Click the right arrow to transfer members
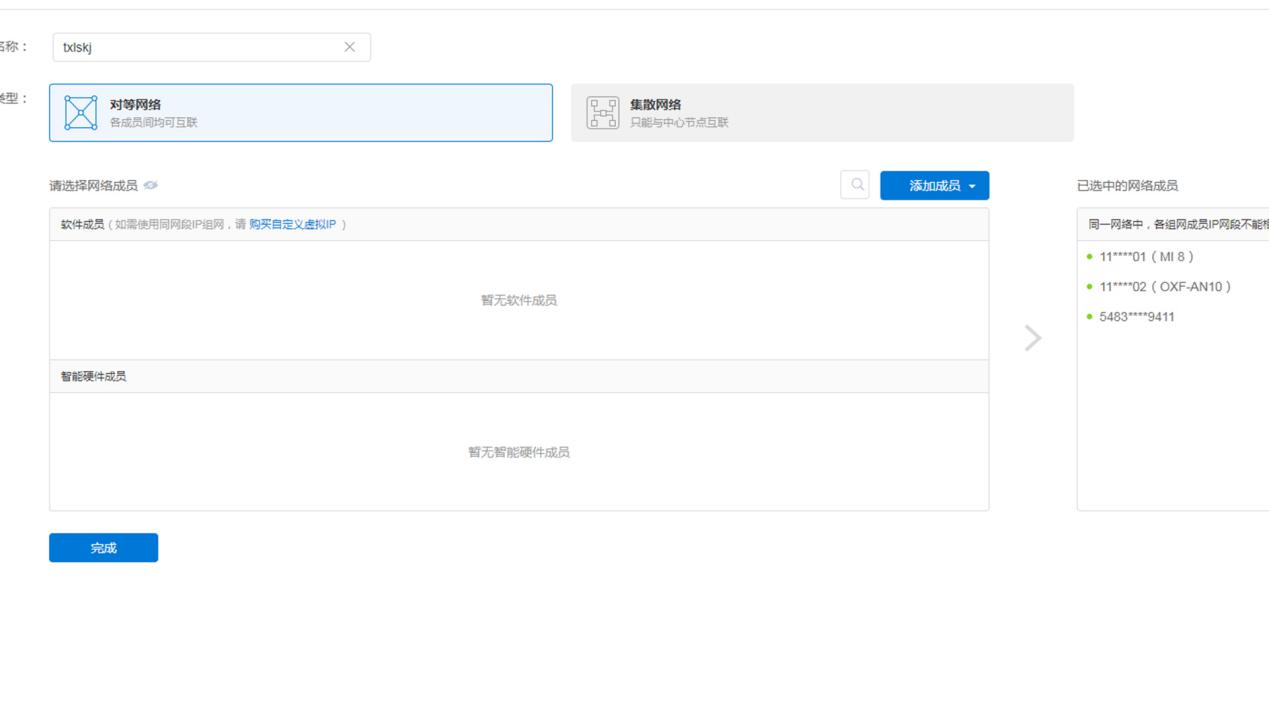Screen dimensions: 1269x714 tap(1032, 338)
